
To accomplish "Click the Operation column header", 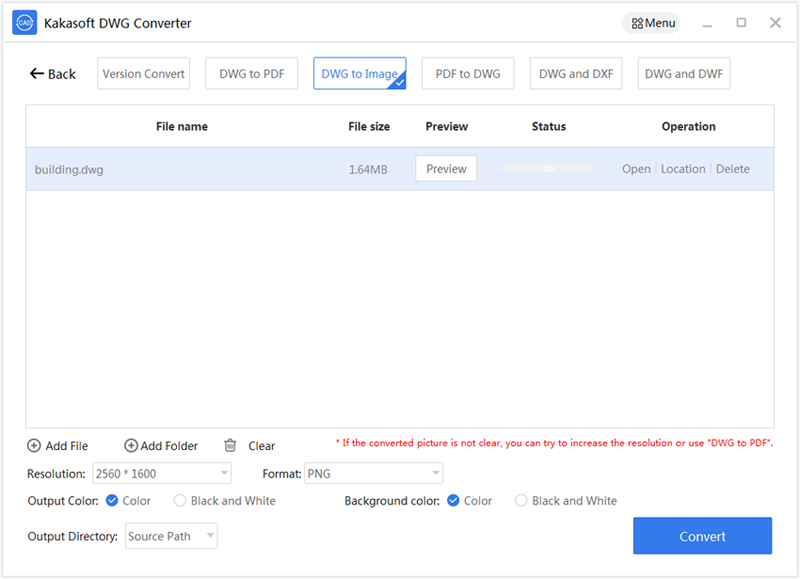I will click(689, 127).
